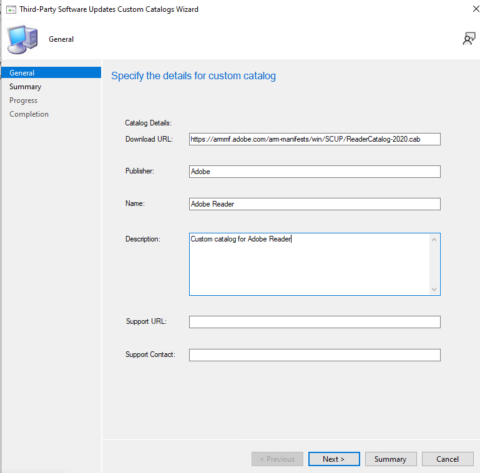Click the 'Name:' label
The image size is (480, 473).
tap(135, 203)
